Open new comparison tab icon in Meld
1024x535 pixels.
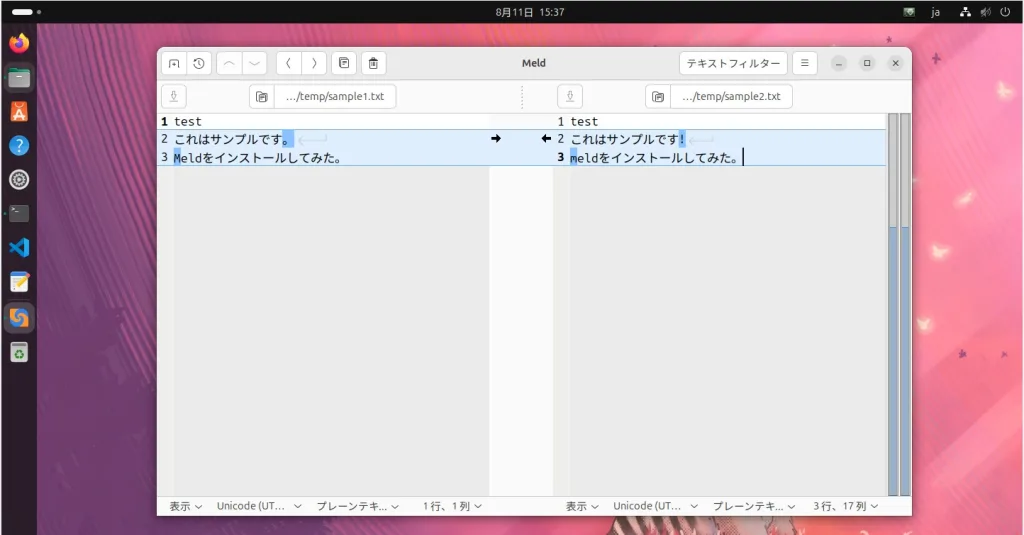(x=174, y=63)
